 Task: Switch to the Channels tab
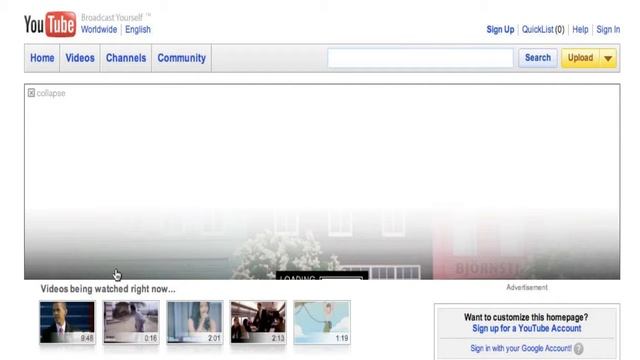point(126,58)
